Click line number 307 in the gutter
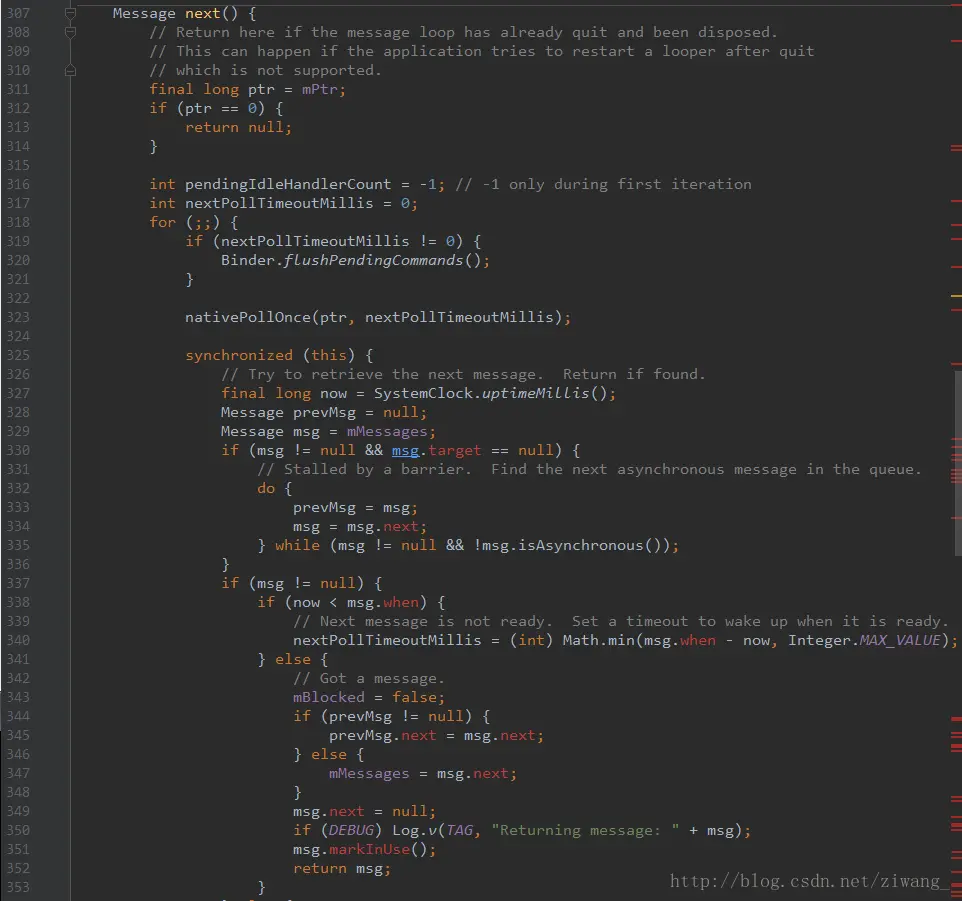Image resolution: width=962 pixels, height=901 pixels. [x=18, y=13]
